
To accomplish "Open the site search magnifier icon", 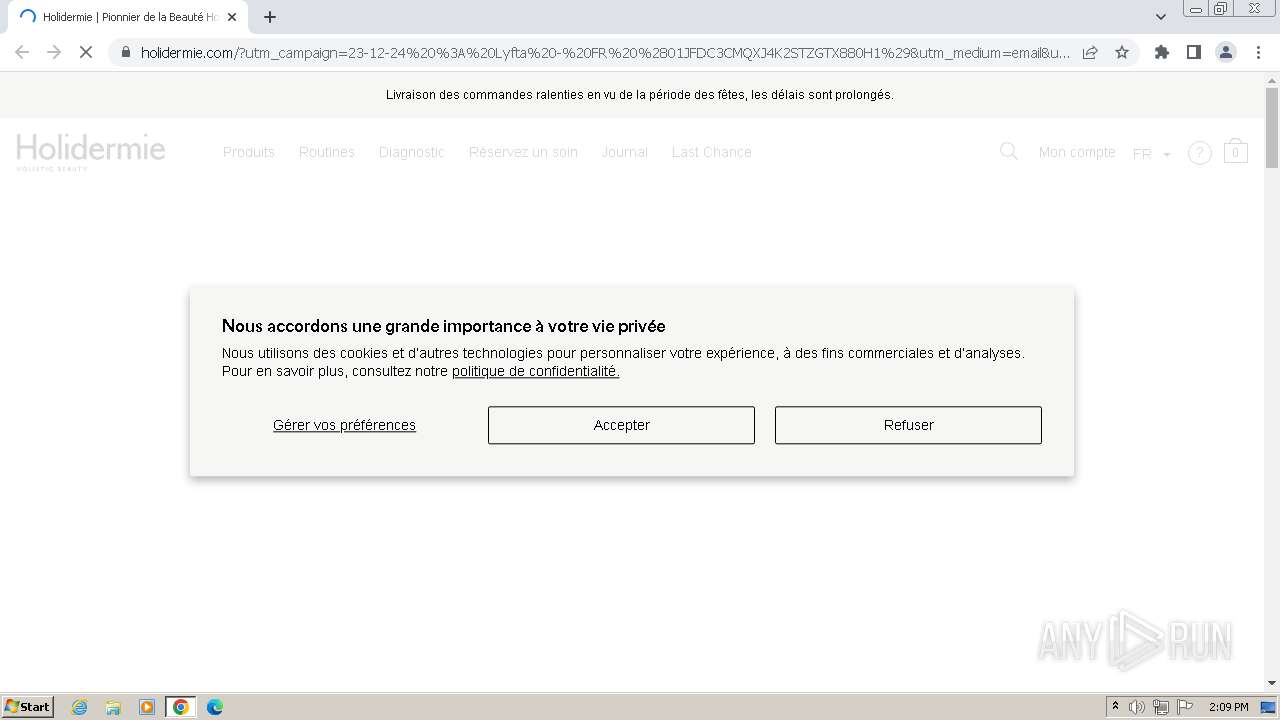I will pos(1009,151).
